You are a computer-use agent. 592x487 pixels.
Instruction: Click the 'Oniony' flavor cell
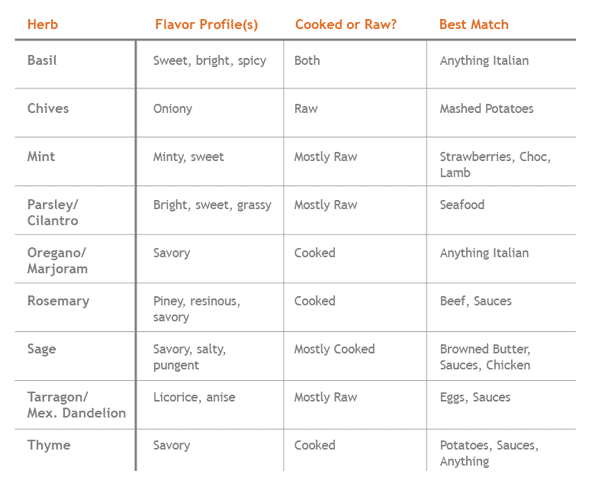[173, 109]
